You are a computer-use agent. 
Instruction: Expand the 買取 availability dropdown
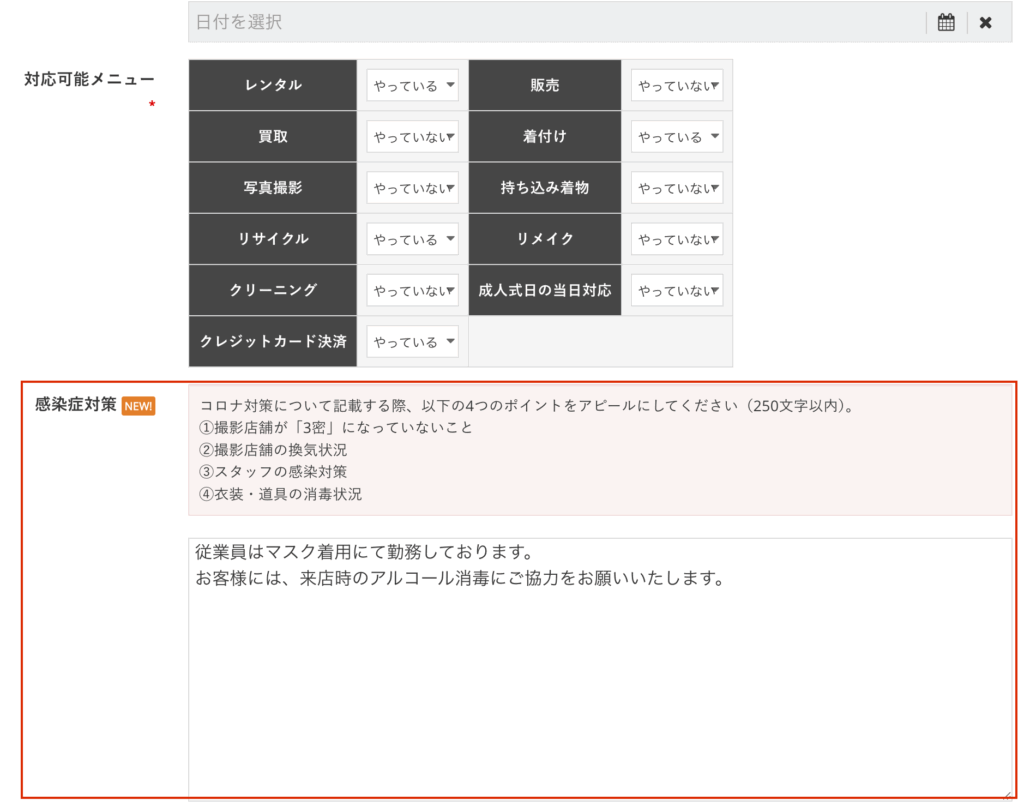coord(412,137)
